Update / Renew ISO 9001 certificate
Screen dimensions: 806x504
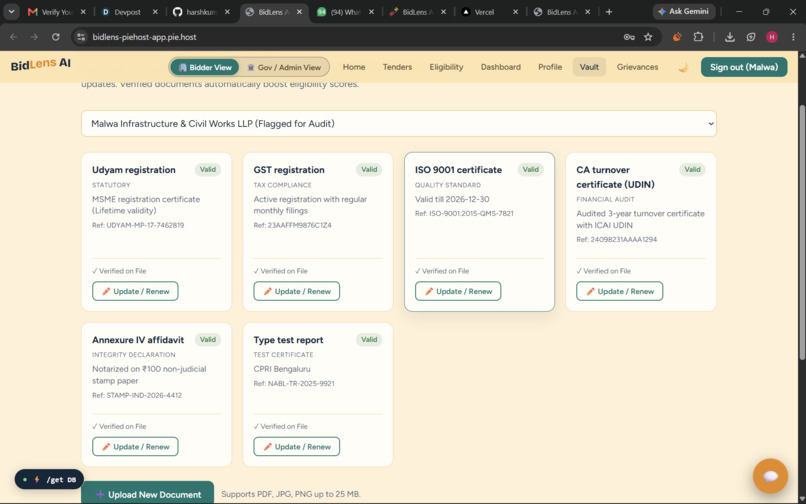tap(458, 291)
